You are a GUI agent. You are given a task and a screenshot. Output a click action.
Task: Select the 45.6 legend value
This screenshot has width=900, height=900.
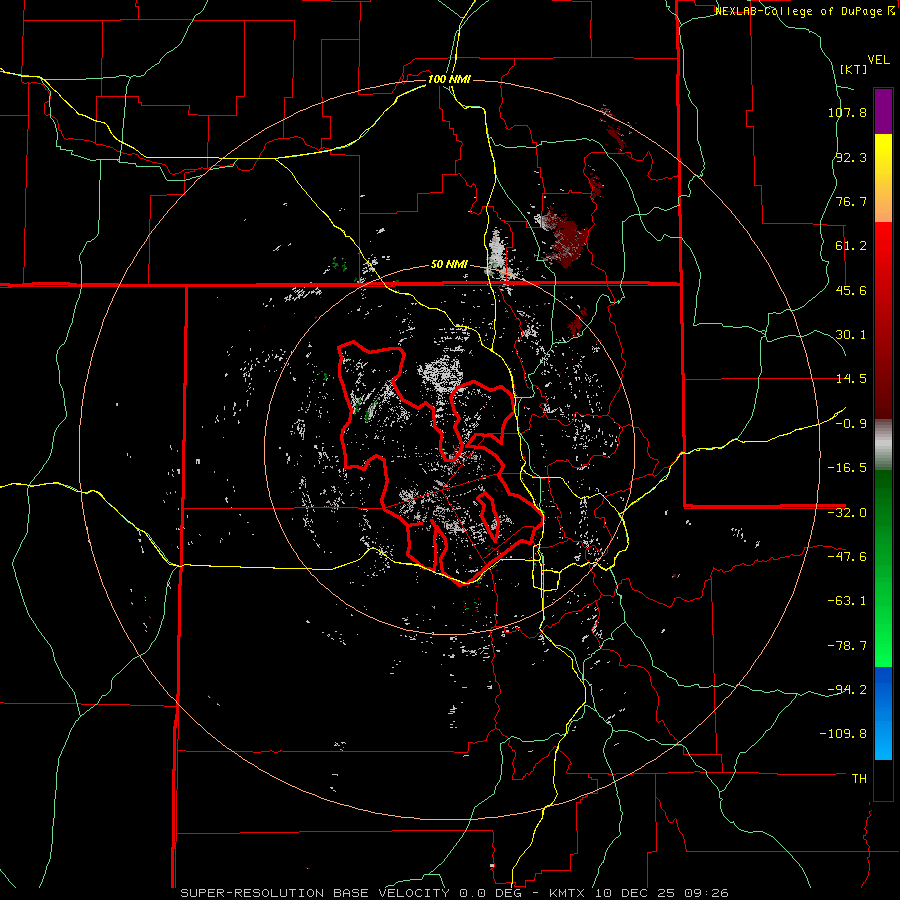tap(851, 290)
